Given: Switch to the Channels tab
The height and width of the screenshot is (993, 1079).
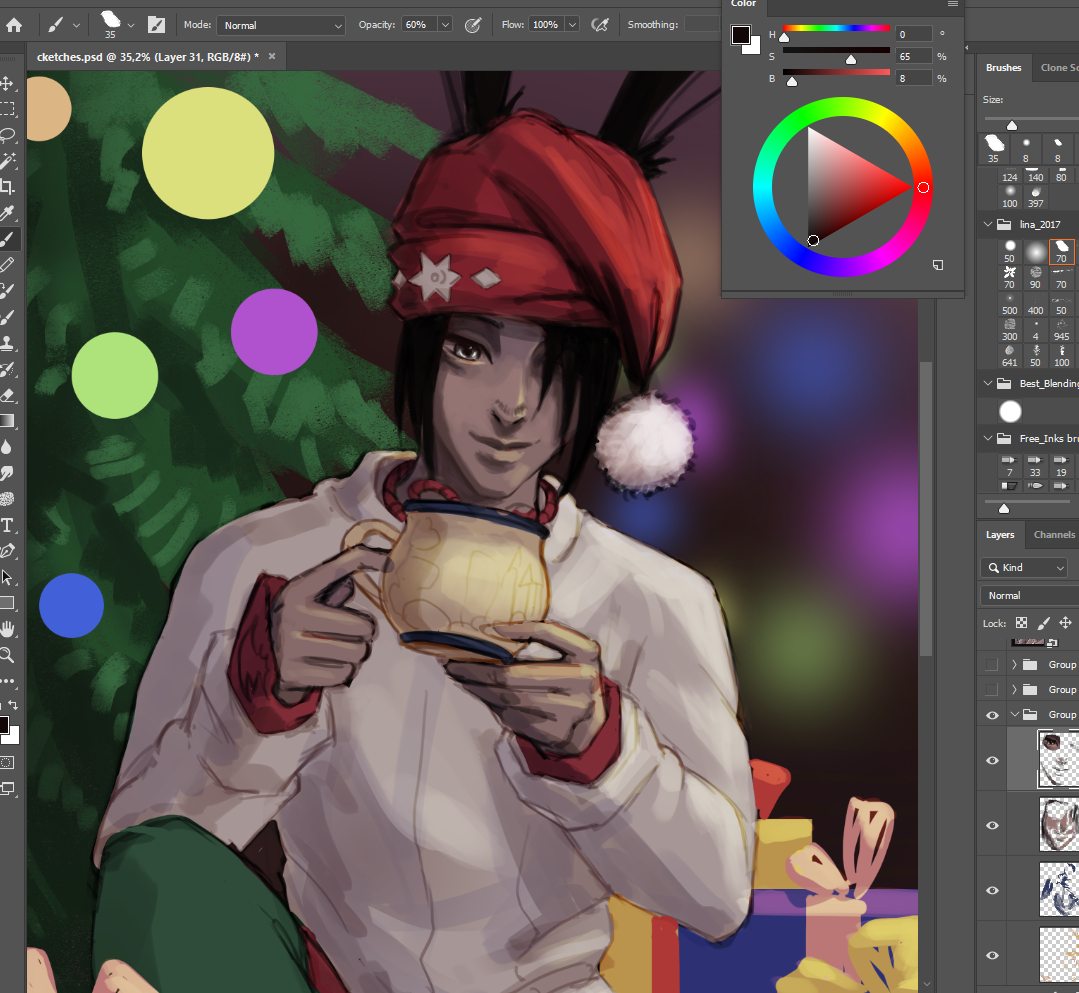Looking at the screenshot, I should [x=1054, y=535].
